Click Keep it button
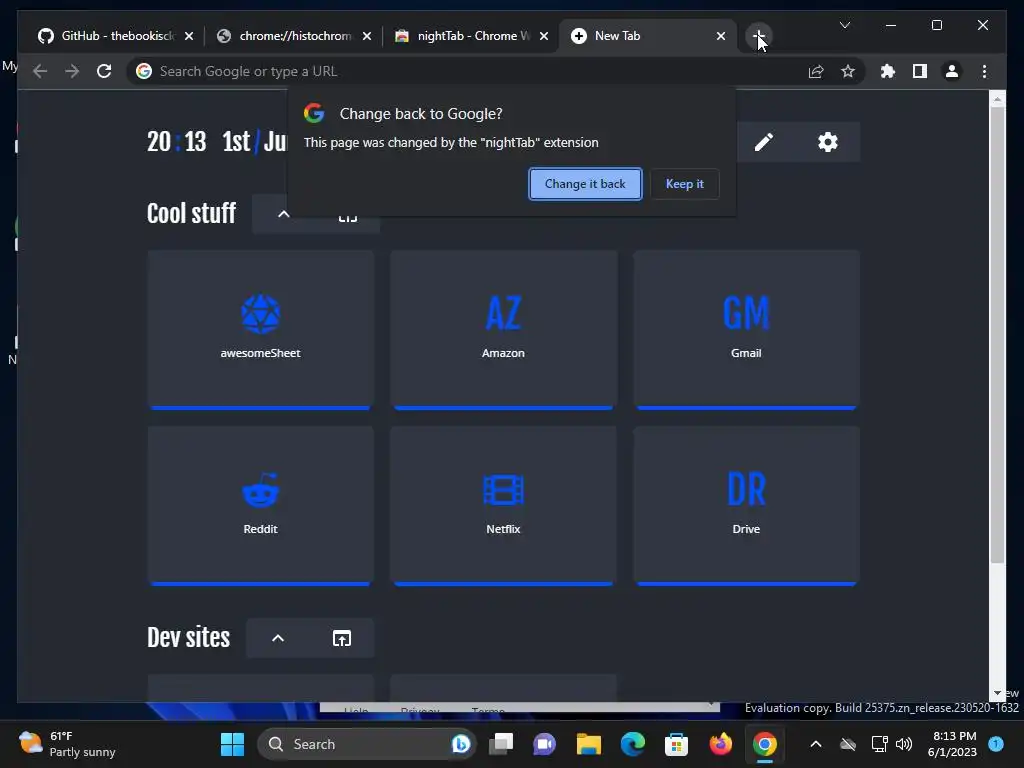The width and height of the screenshot is (1024, 768). click(684, 184)
